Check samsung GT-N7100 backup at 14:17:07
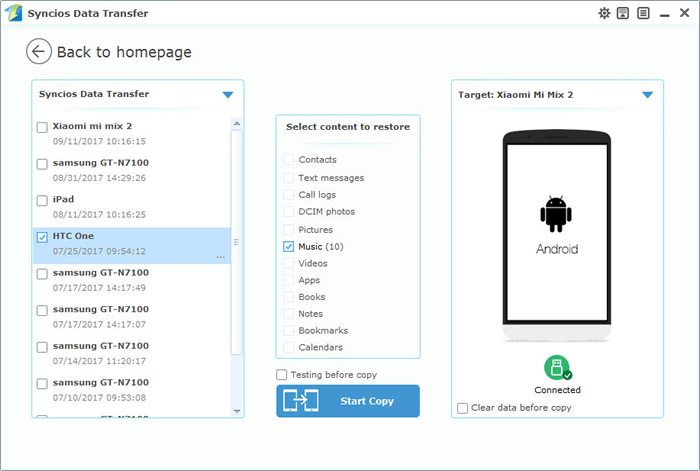Viewport: 700px width, 471px height. point(42,310)
